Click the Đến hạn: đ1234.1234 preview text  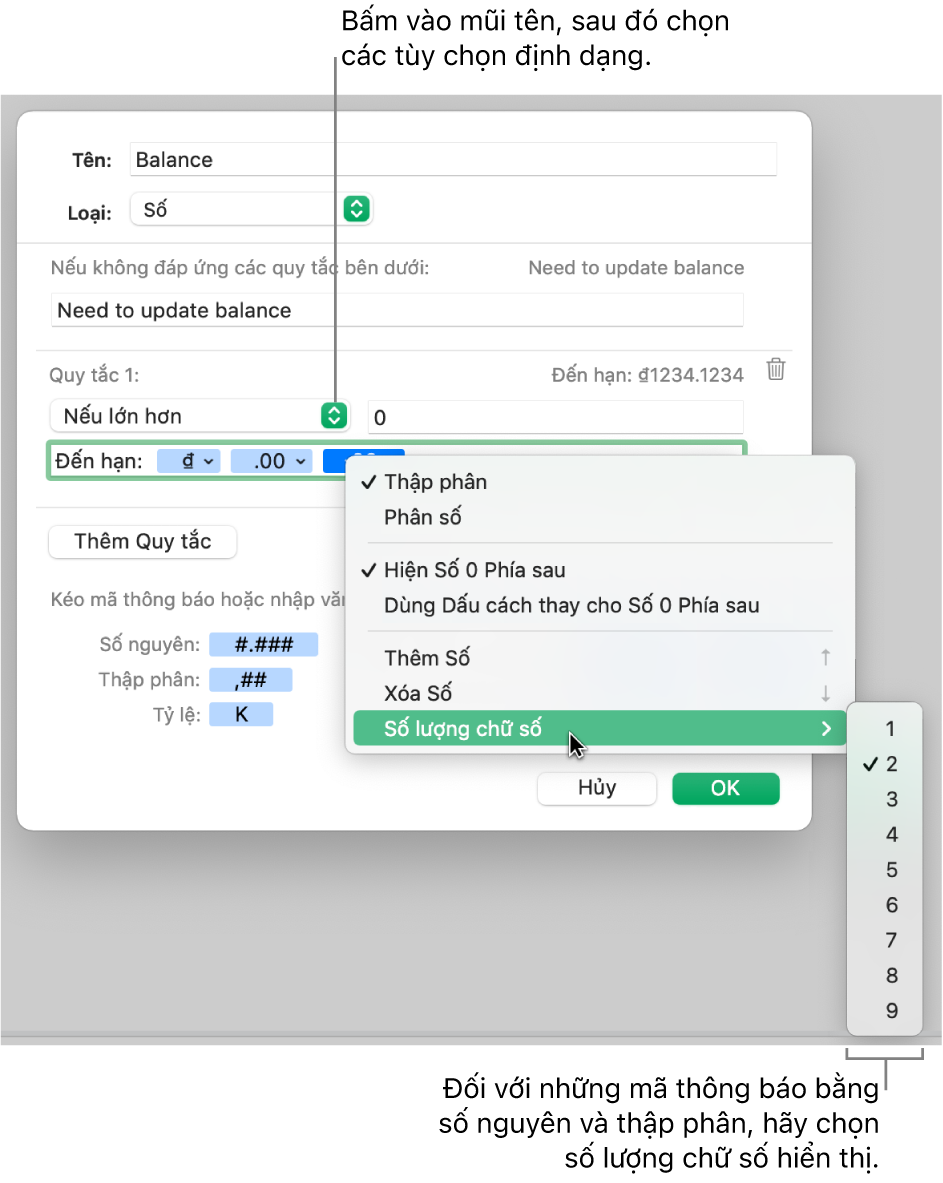coord(647,375)
